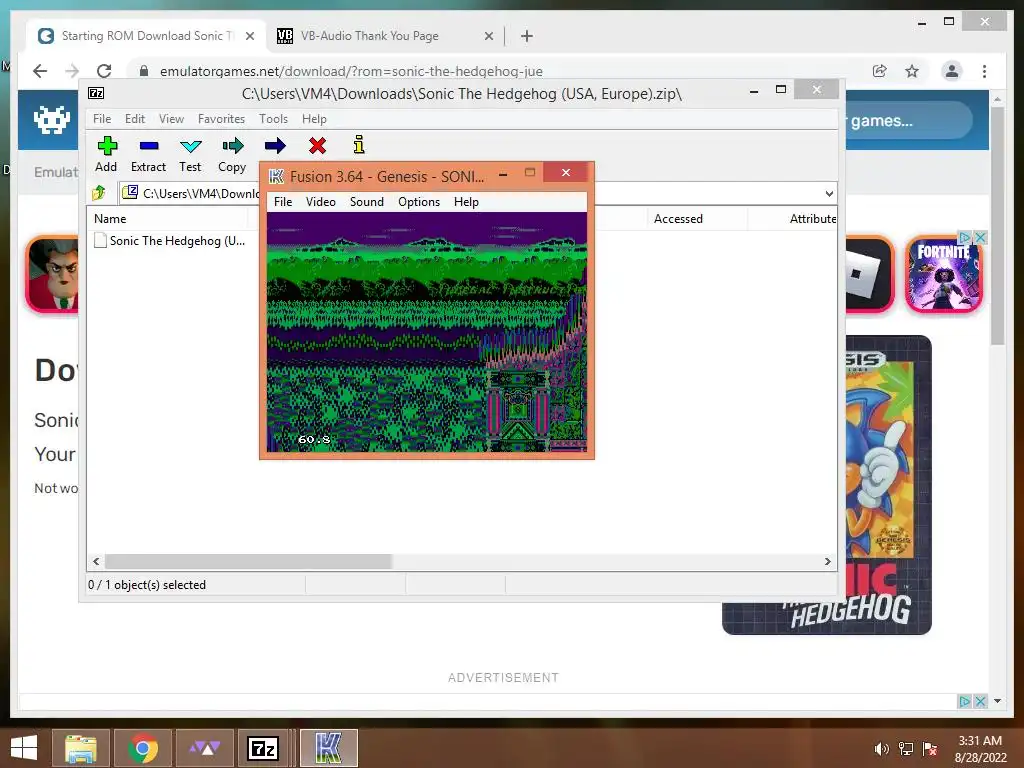Click the Scary Teacher game ad thumbnail
1024x768 pixels.
click(x=52, y=274)
